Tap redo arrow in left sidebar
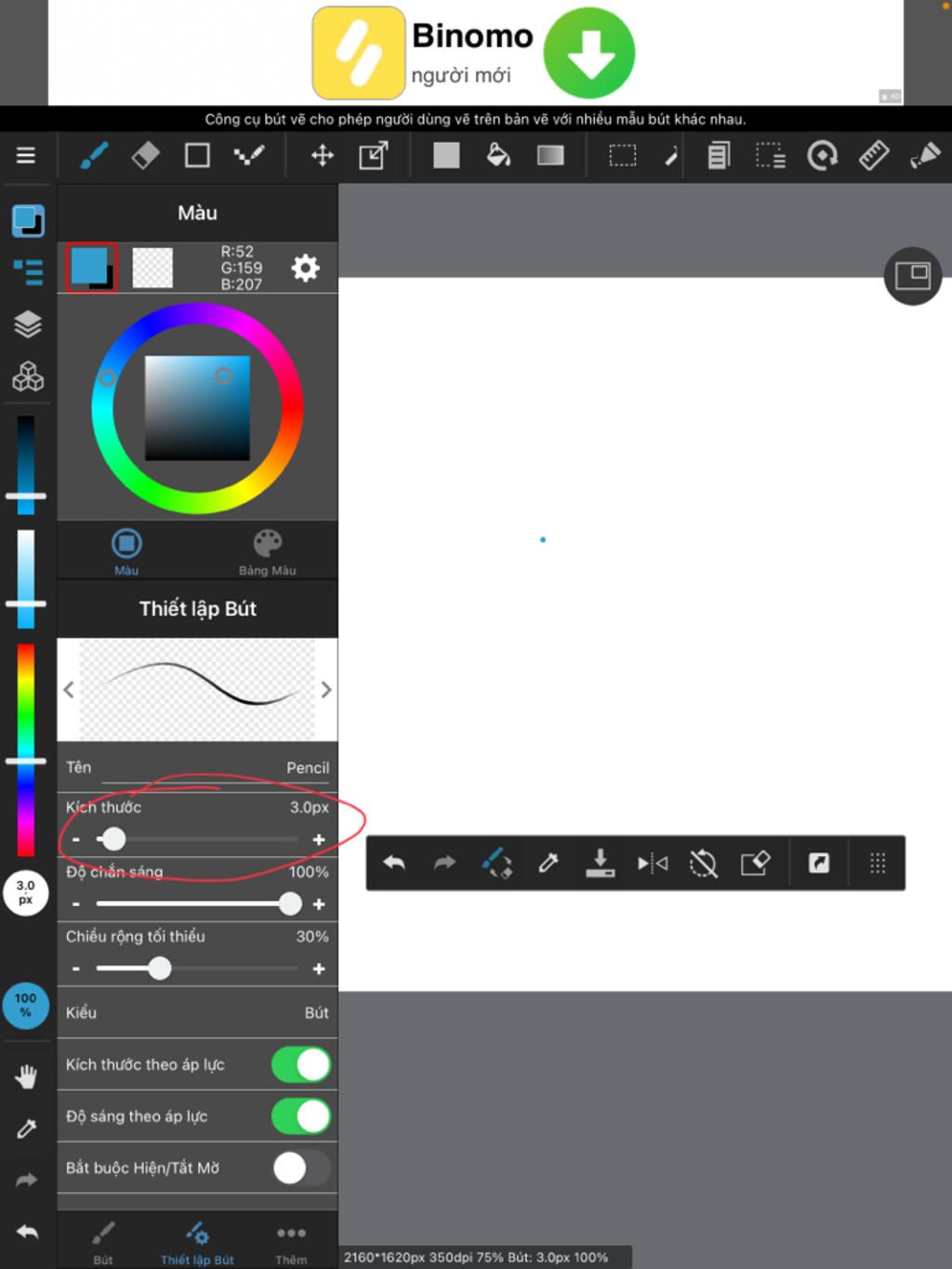 coord(27,1180)
